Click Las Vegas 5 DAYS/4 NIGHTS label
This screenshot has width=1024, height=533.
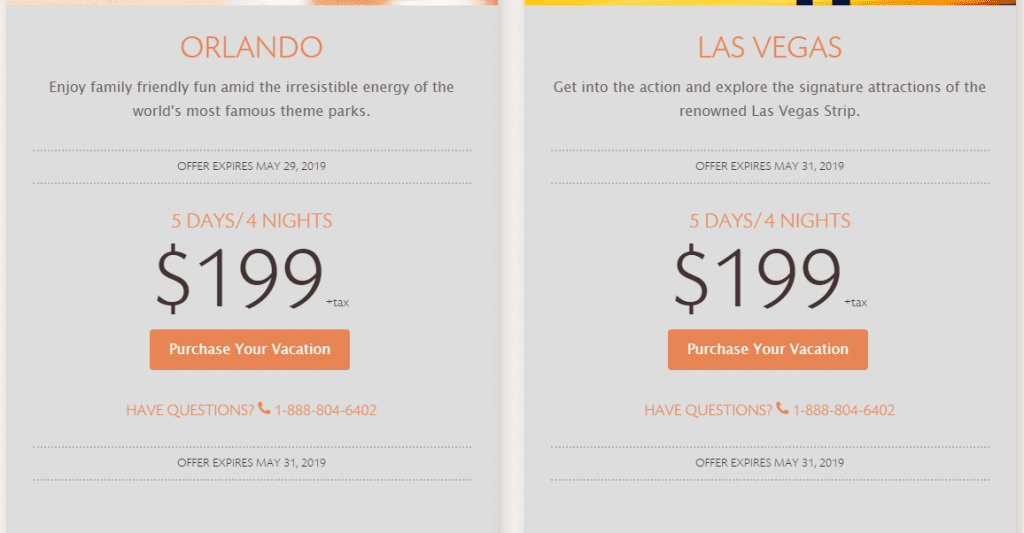point(769,221)
